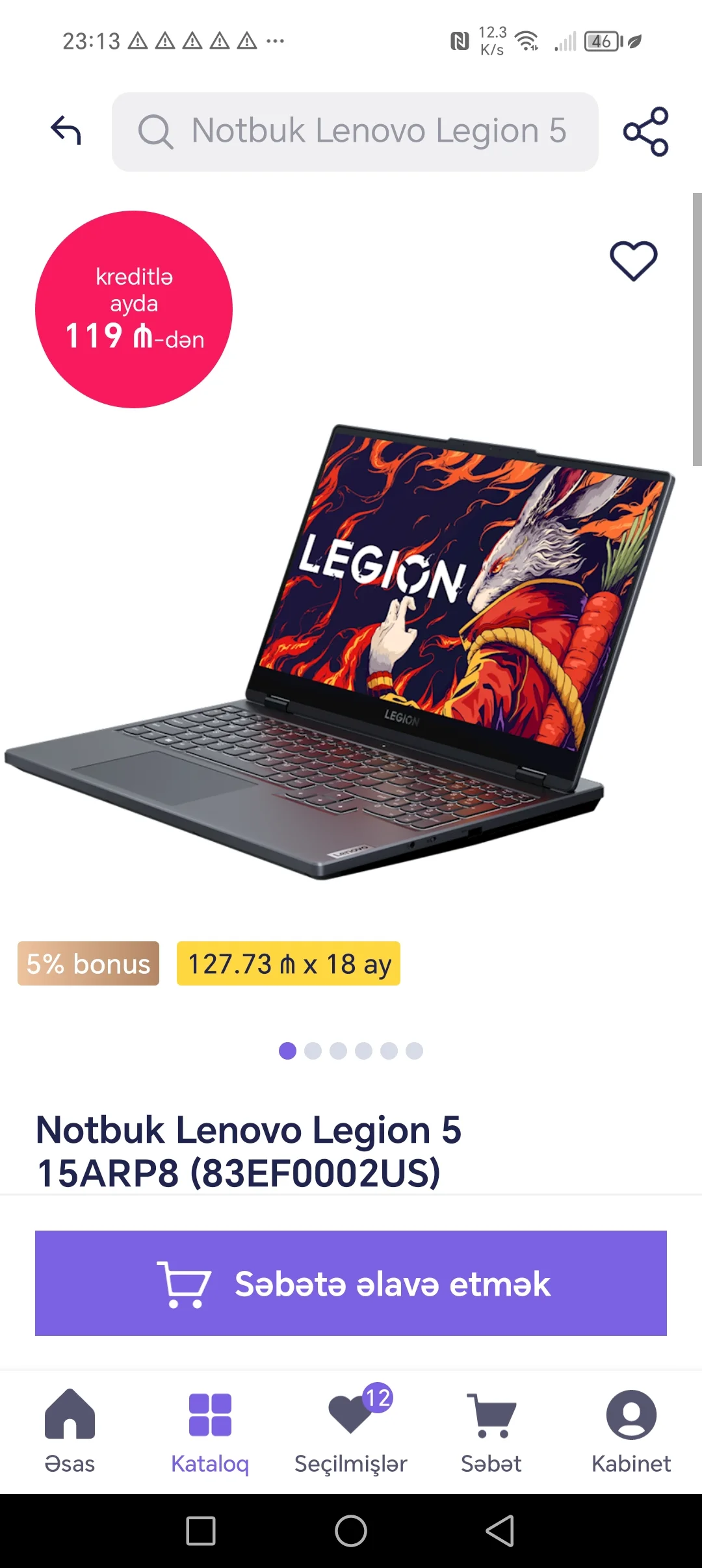Viewport: 702px width, 1568px height.
Task: Click Səbətə əlavə etmək button
Action: [351, 1283]
